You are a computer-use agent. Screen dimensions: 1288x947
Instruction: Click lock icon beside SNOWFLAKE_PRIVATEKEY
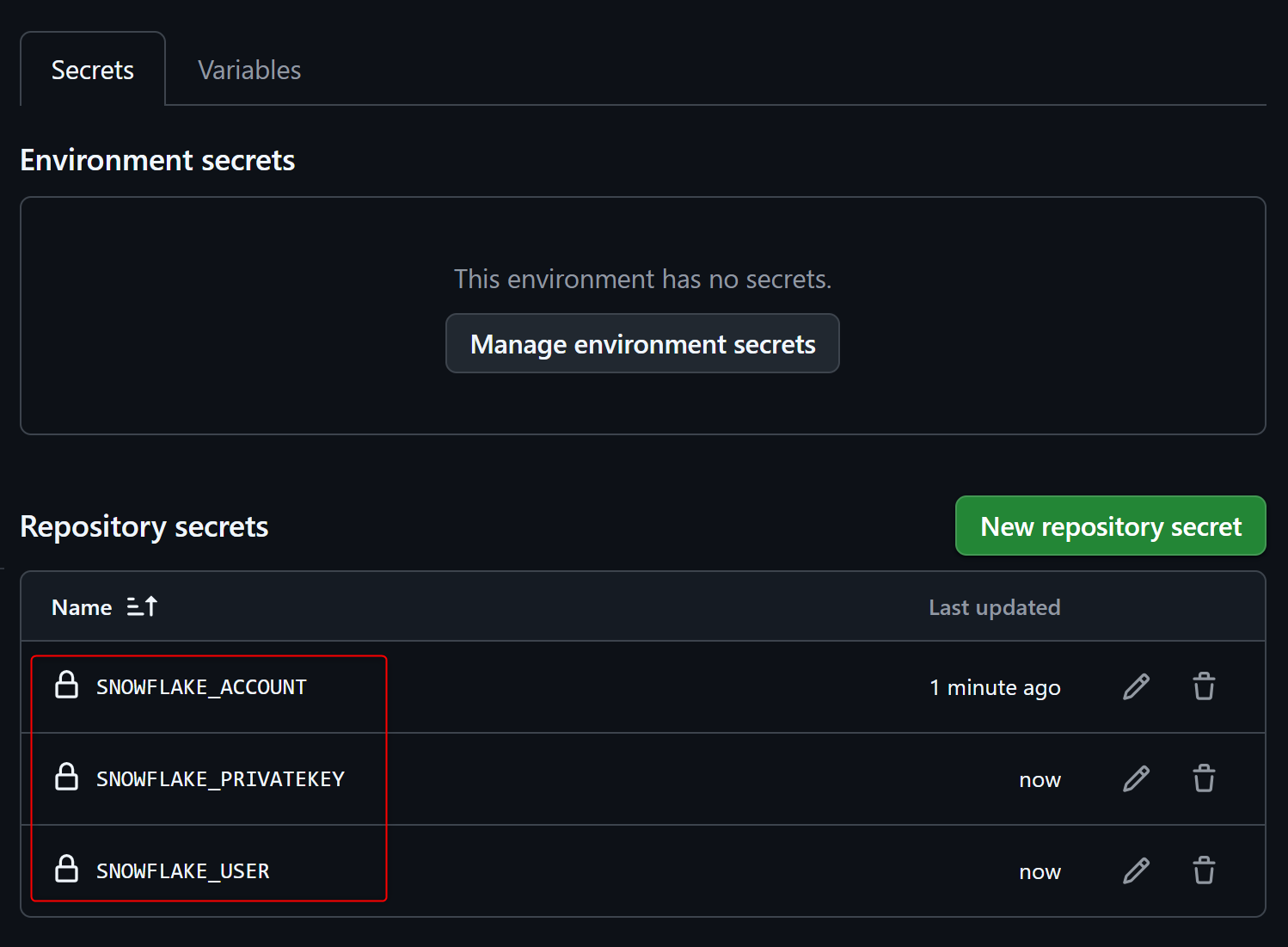pyautogui.click(x=66, y=778)
